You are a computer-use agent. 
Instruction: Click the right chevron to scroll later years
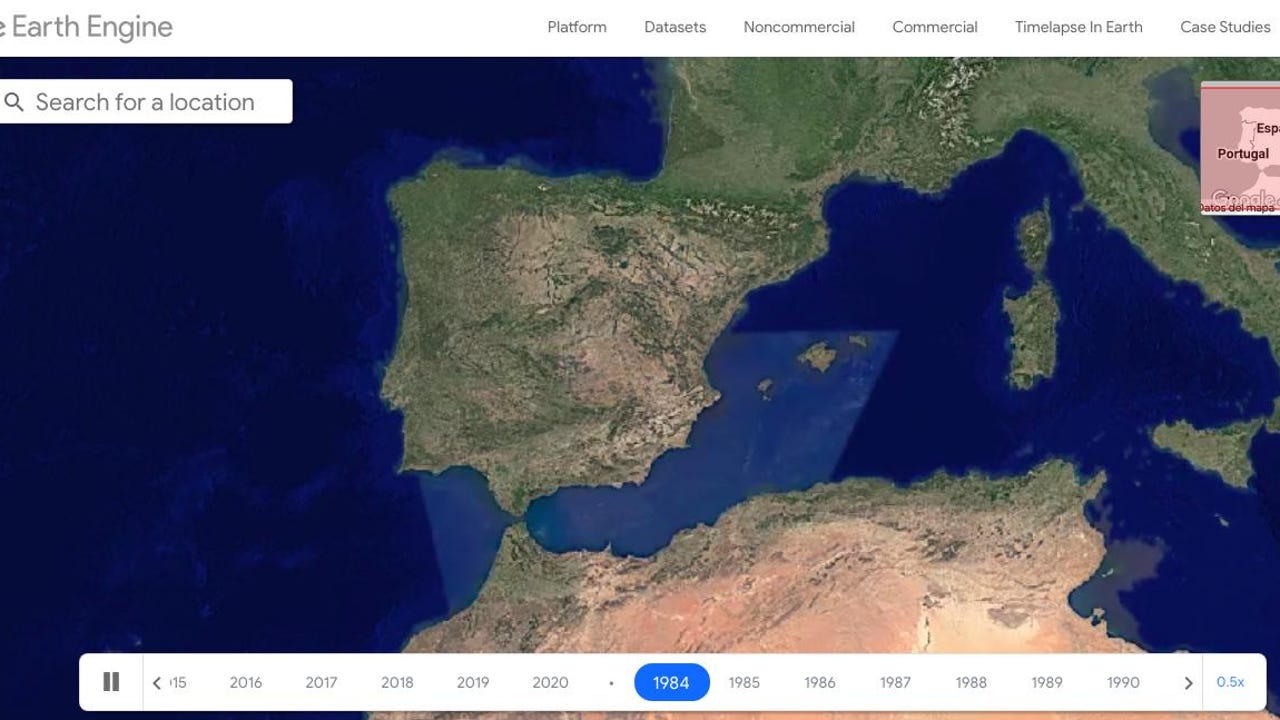pos(1189,682)
